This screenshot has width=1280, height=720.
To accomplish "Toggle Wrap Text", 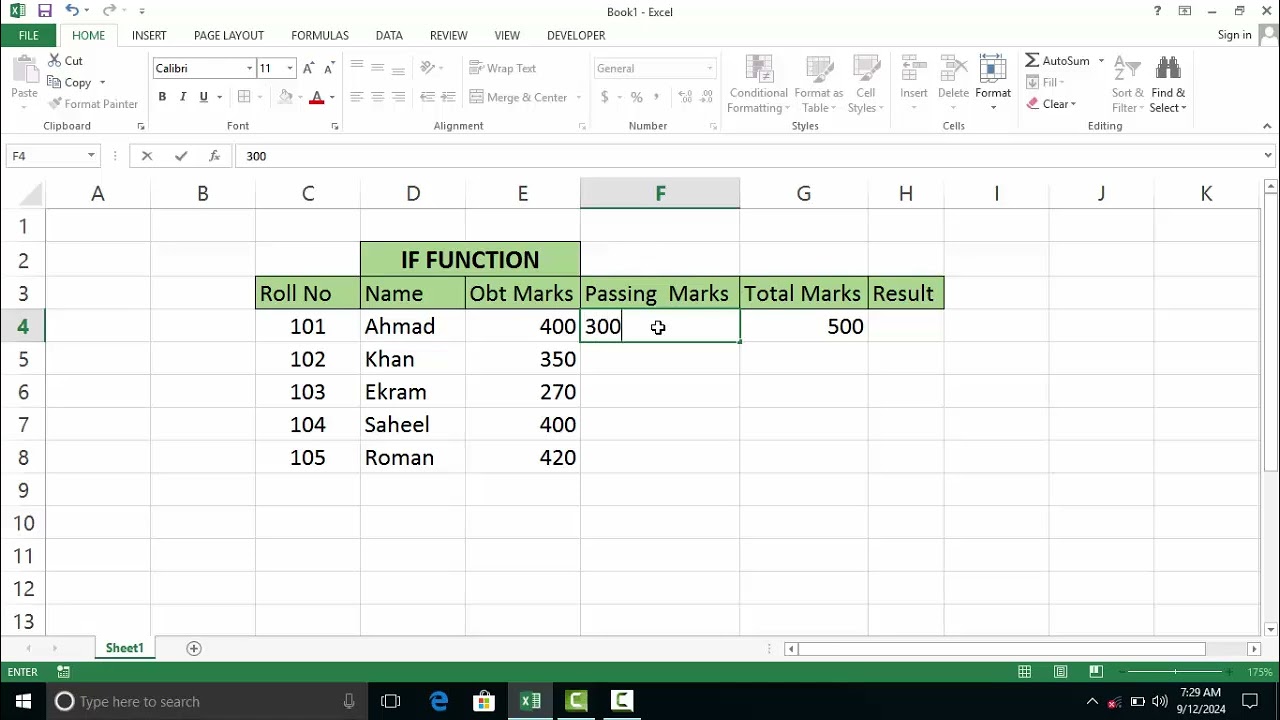I will tap(503, 68).
